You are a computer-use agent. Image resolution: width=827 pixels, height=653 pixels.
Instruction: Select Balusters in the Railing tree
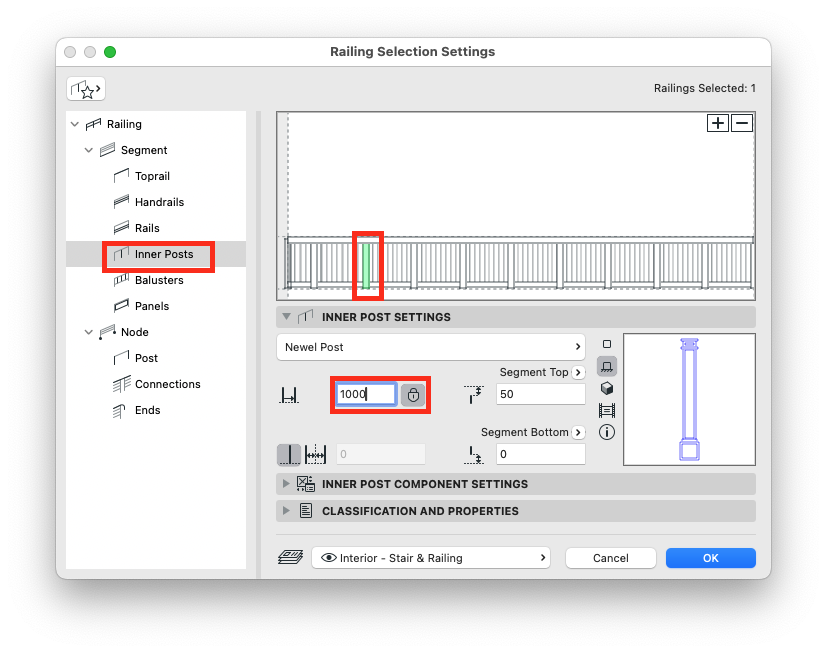tap(159, 280)
